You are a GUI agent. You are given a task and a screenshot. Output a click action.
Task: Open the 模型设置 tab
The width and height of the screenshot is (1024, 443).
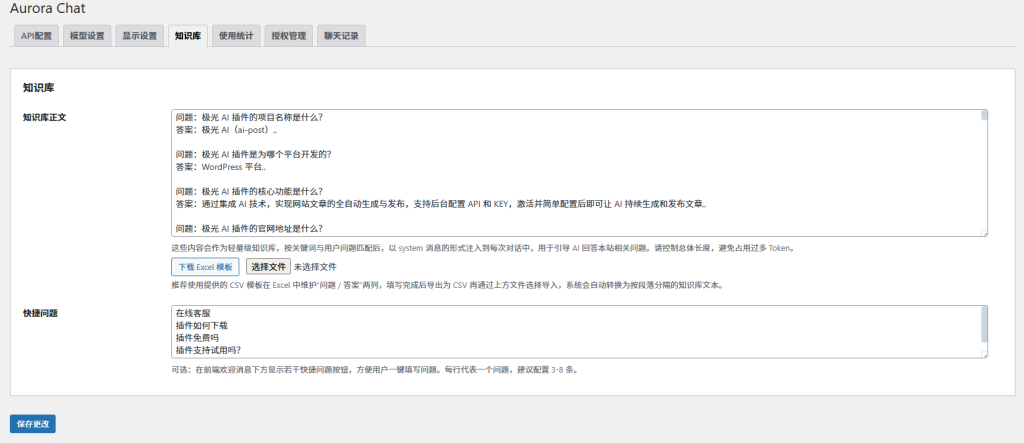[x=87, y=36]
